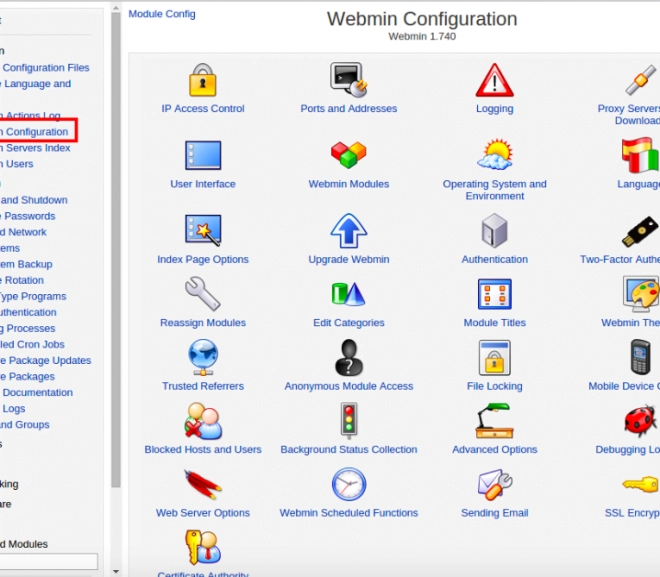Open Log File Rotation in the sidebar

22,280
